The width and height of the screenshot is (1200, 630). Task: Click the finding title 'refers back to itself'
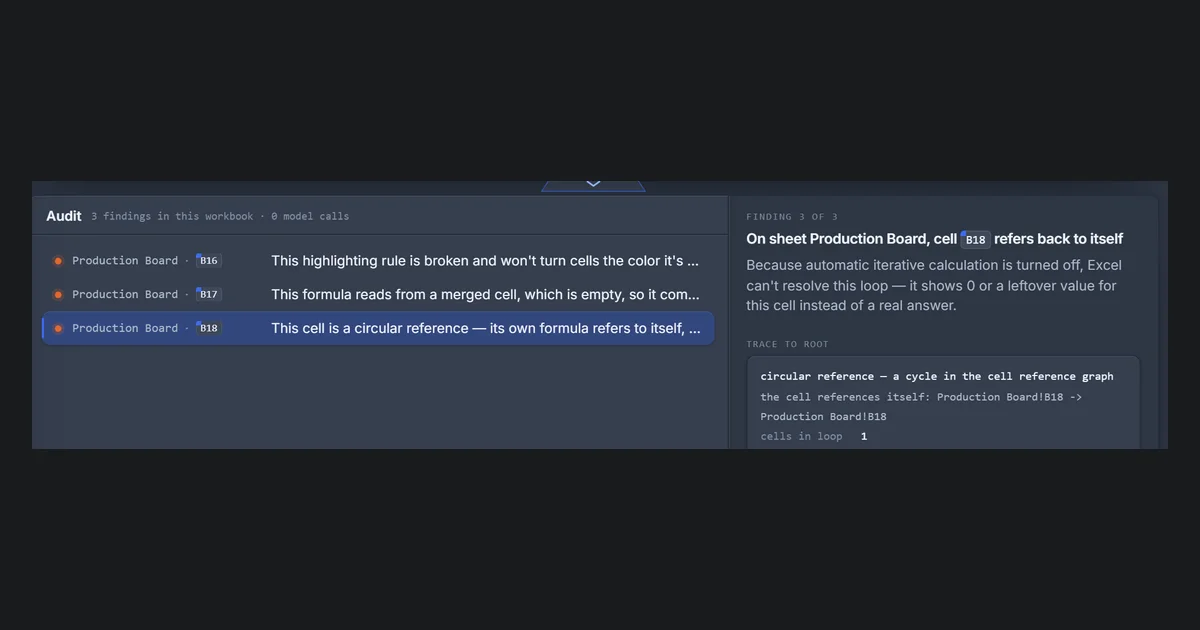click(1058, 239)
